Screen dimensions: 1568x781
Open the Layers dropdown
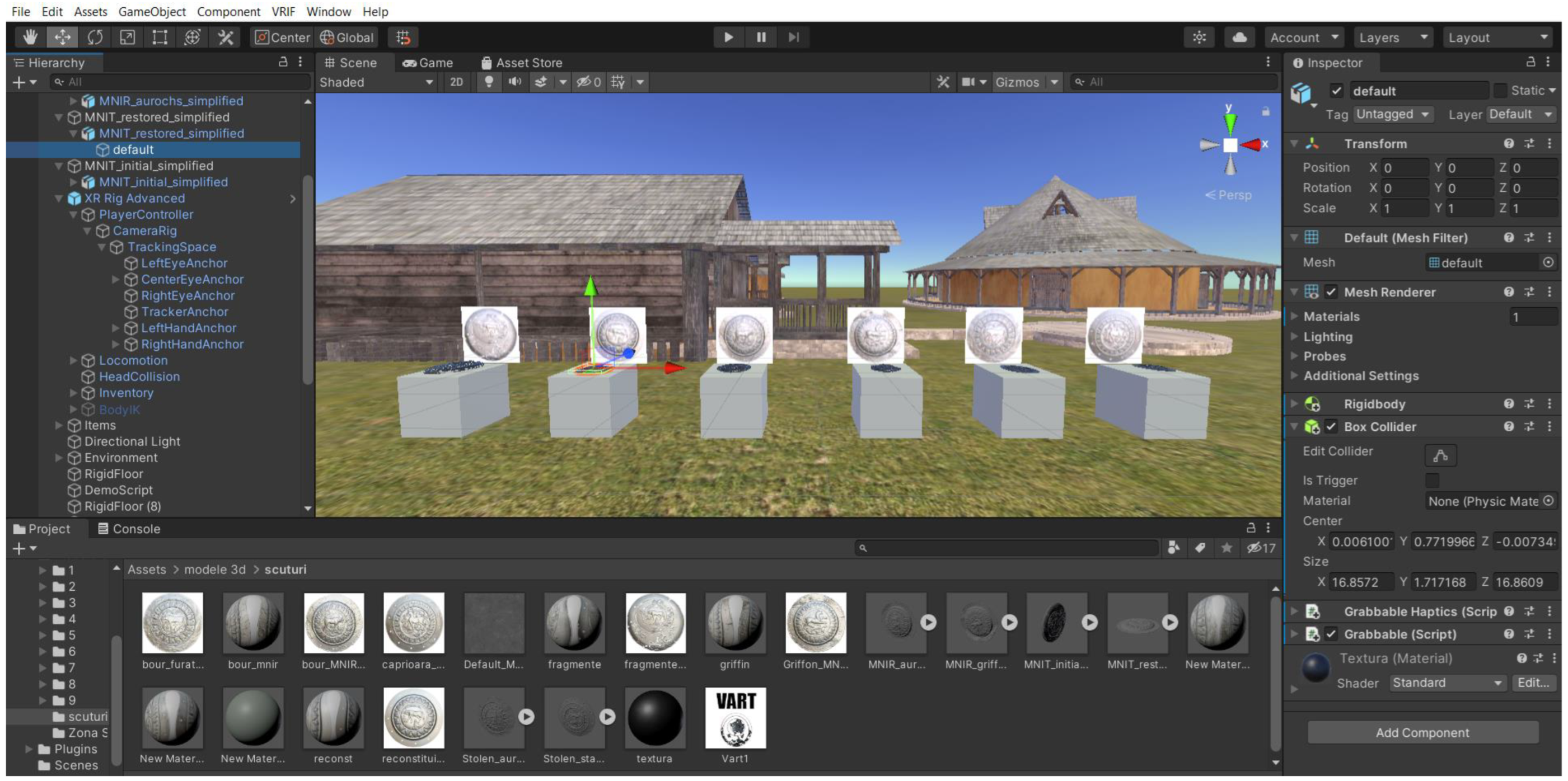click(1393, 37)
